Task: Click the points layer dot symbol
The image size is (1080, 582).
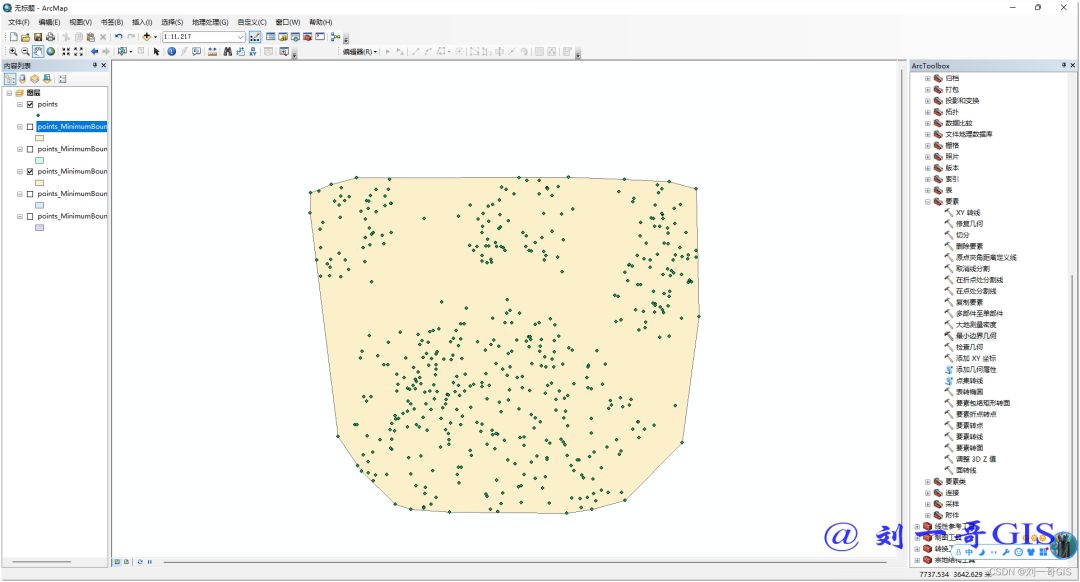Action: (38, 116)
